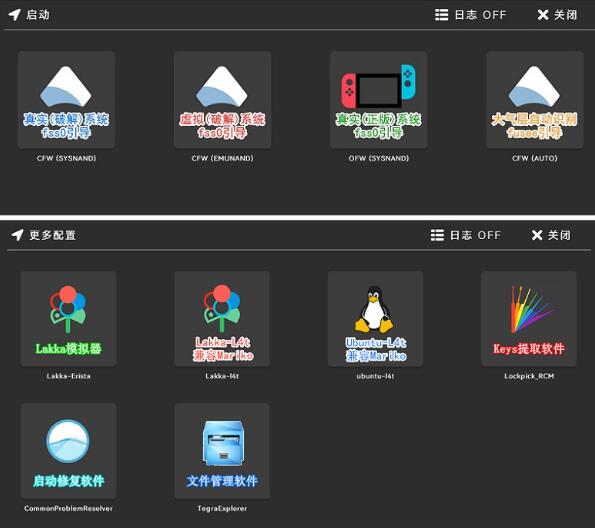
Task: Click the list icon beside 日志 in 更多配置 panel
Action: click(437, 235)
